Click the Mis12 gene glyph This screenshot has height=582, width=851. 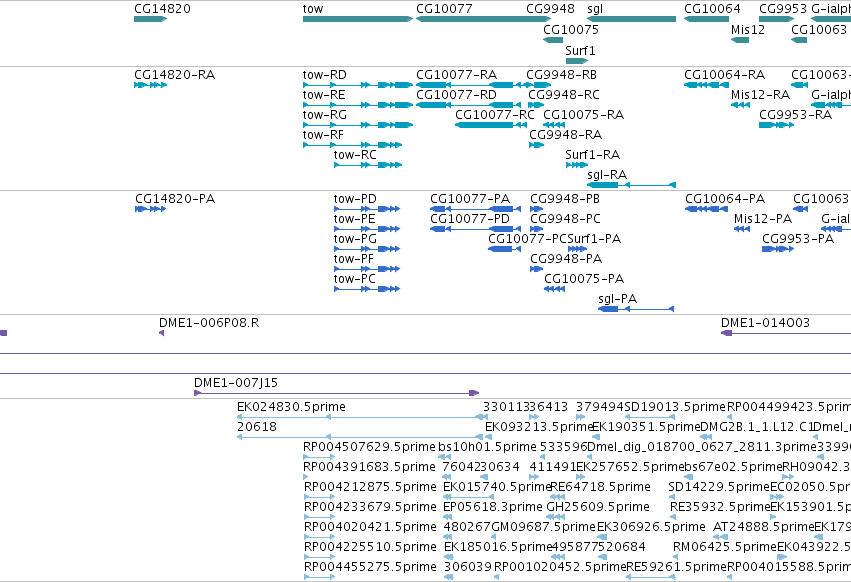click(740, 40)
